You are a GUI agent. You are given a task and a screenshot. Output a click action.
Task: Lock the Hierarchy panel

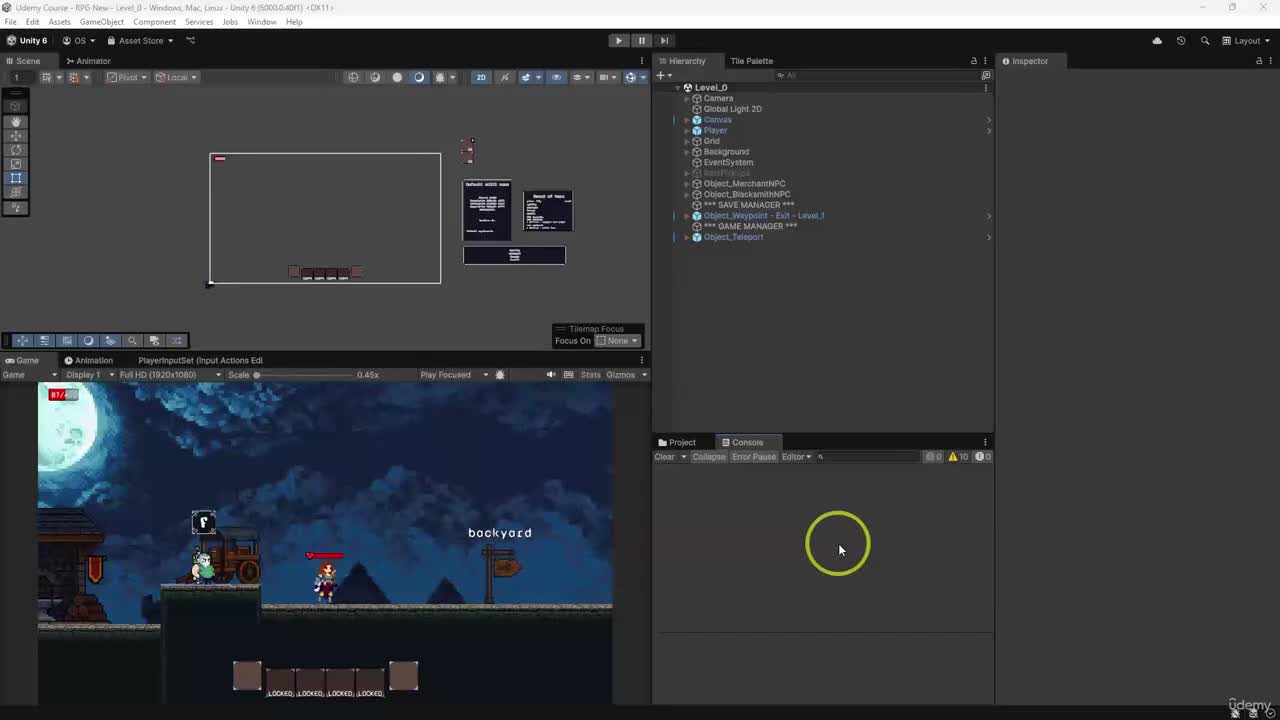(x=973, y=61)
